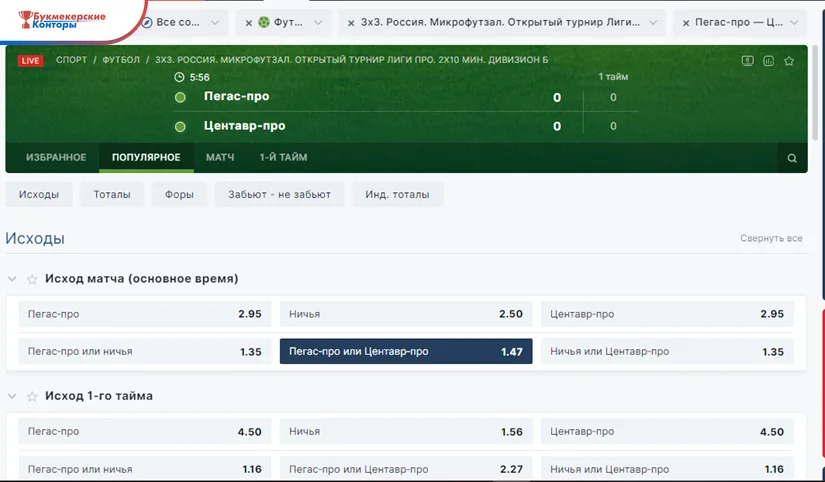Bet on Центавр-про at 4.50 in first half
The width and height of the screenshot is (825, 482).
coord(667,431)
